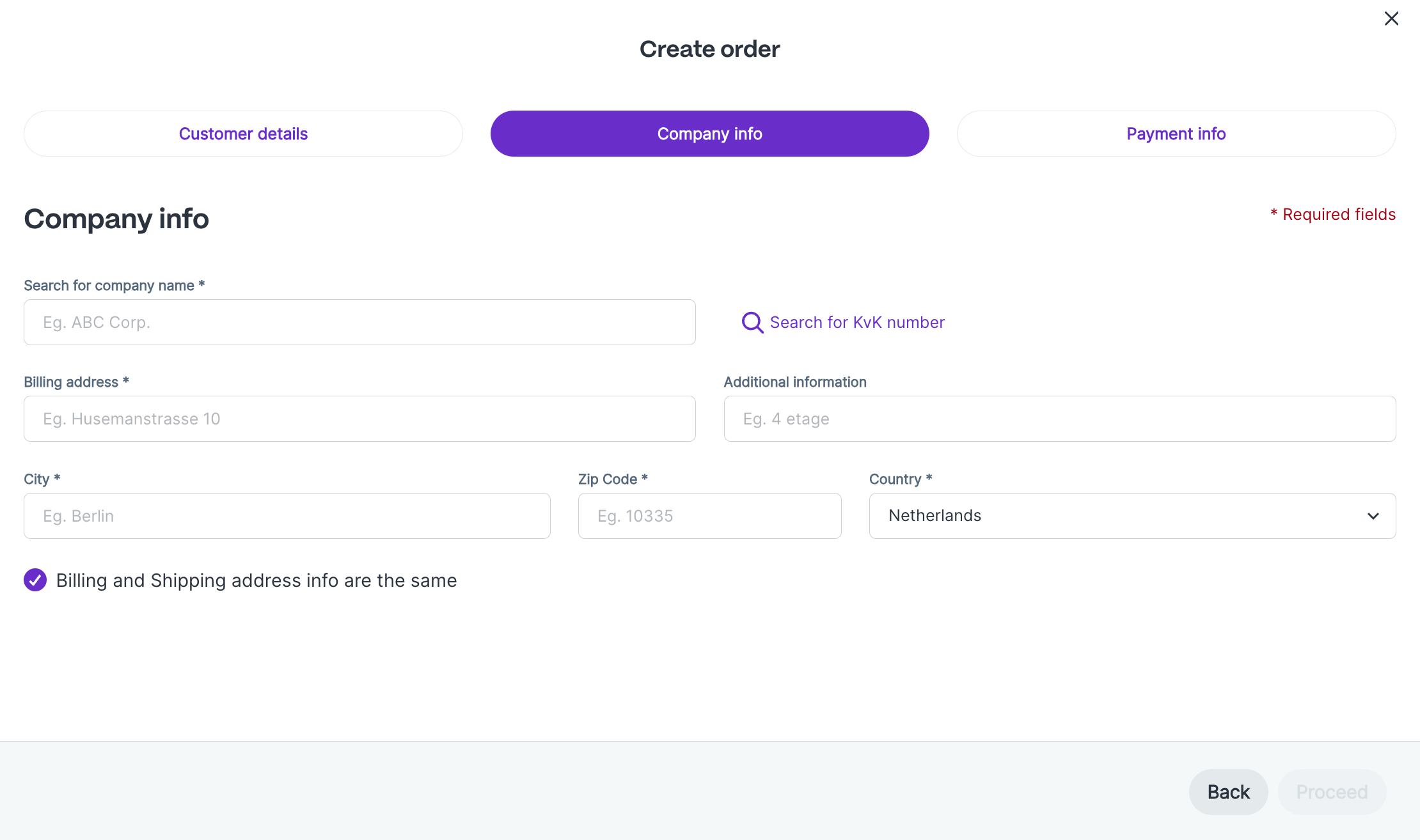Click the Billing and Shipping checkbox label
The image size is (1420, 840).
(256, 580)
